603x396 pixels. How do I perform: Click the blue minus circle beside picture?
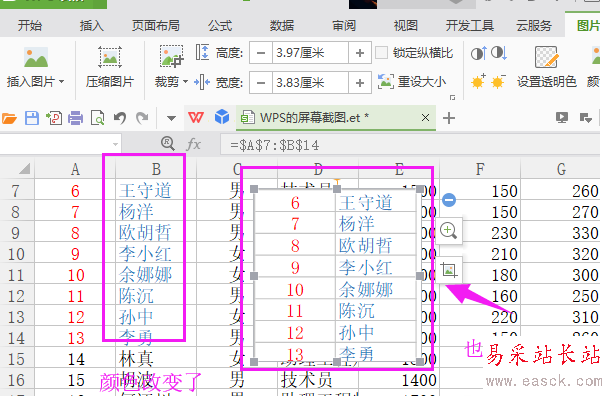click(449, 200)
